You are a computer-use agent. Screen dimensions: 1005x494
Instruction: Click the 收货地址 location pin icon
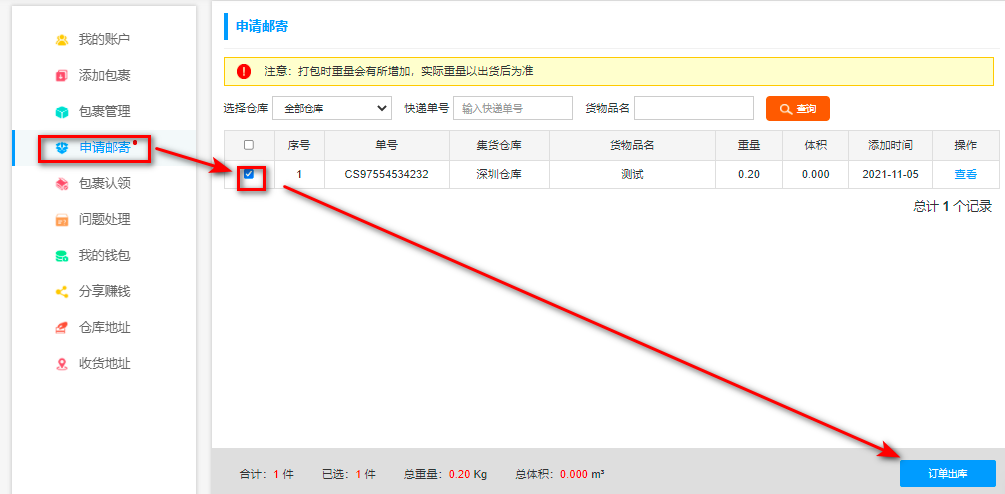pyautogui.click(x=62, y=364)
